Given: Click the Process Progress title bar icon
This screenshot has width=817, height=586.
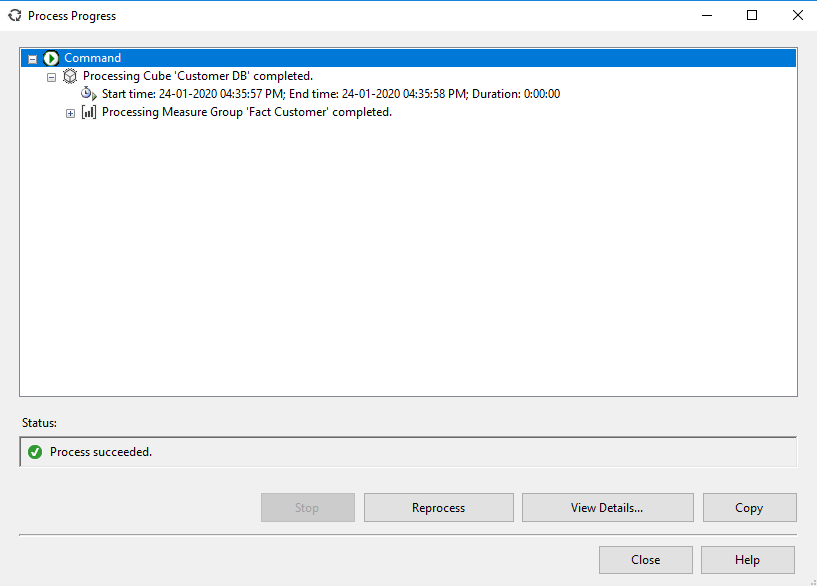Looking at the screenshot, I should pyautogui.click(x=14, y=15).
